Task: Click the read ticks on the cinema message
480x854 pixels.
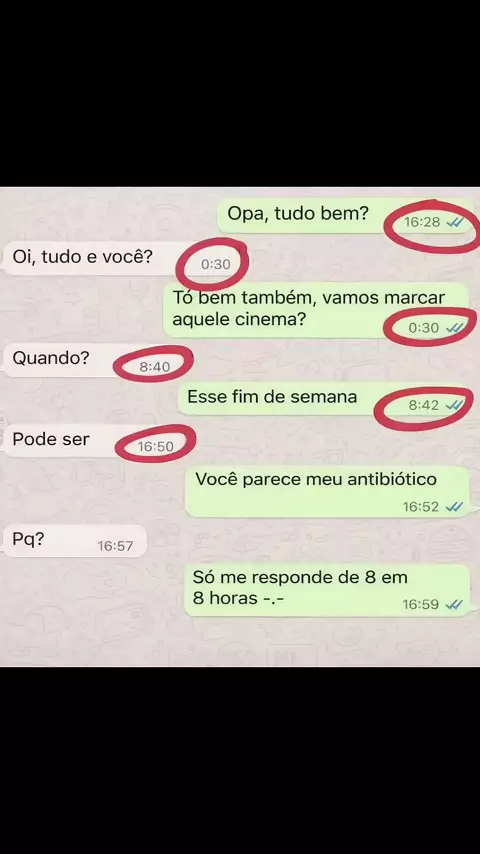Action: coord(454,327)
